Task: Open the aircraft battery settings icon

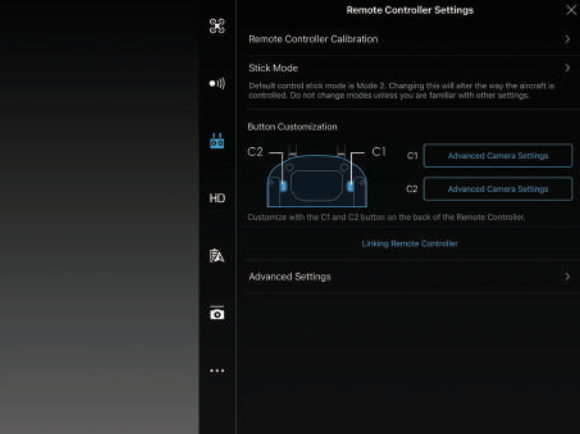Action: [x=217, y=256]
